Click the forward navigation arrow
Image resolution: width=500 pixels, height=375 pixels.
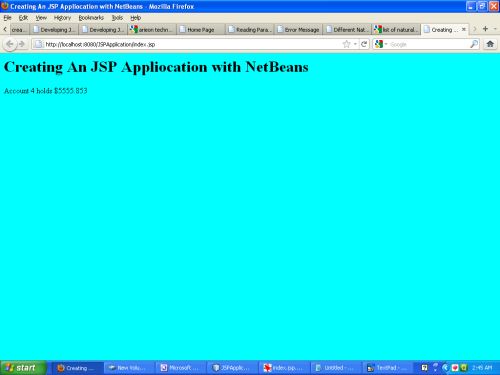click(22, 44)
